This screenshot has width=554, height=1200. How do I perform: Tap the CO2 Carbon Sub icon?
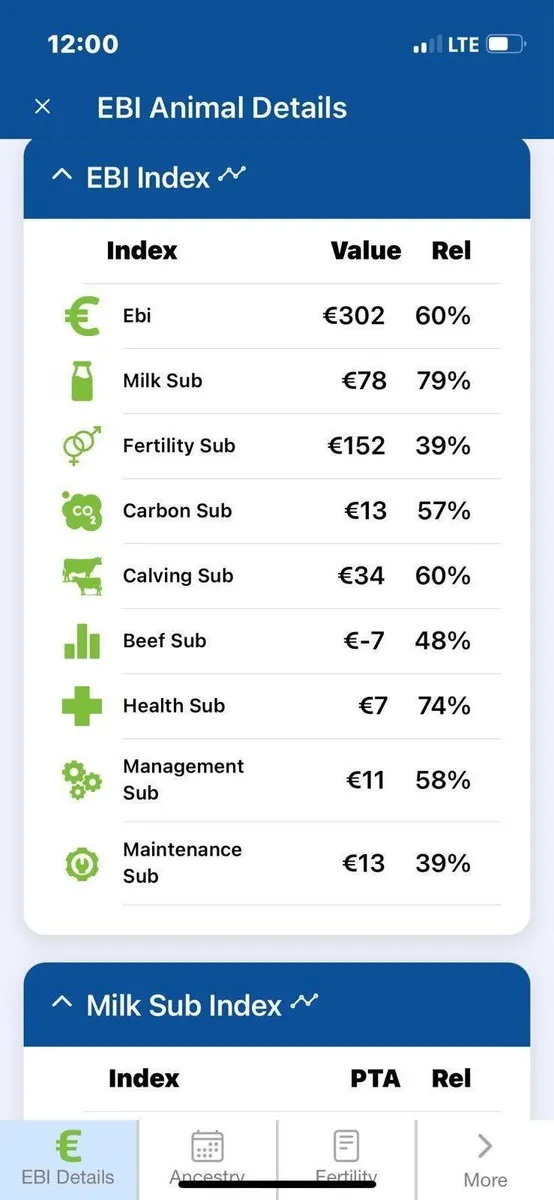pyautogui.click(x=81, y=511)
